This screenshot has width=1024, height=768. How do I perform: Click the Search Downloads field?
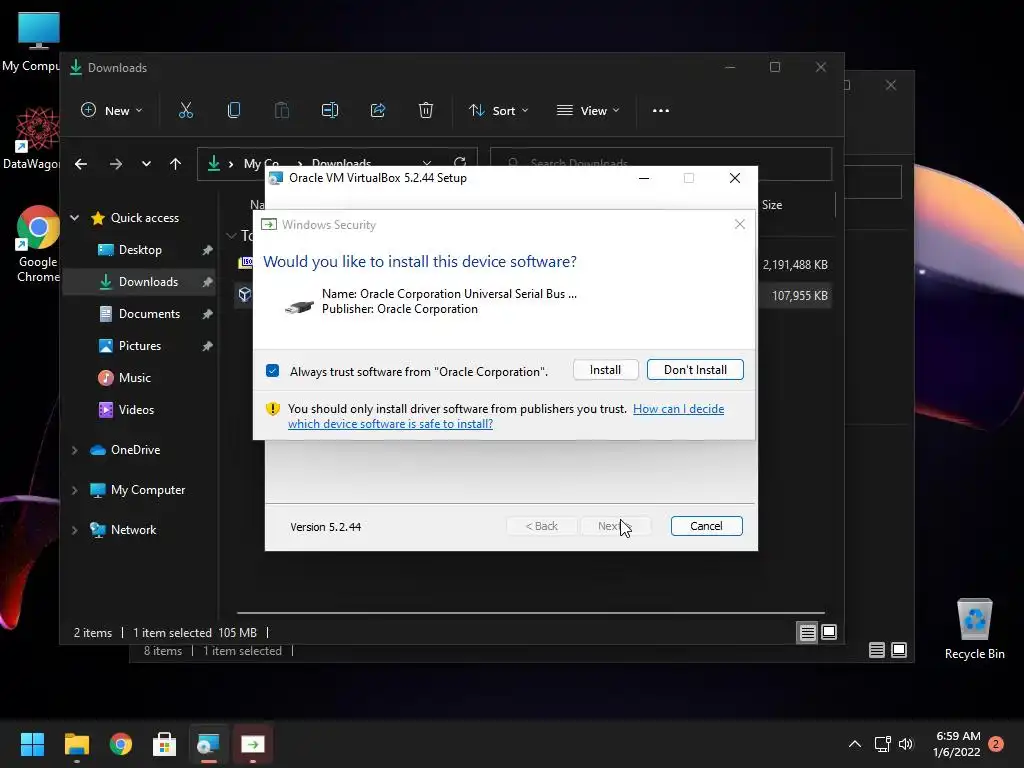(x=661, y=163)
